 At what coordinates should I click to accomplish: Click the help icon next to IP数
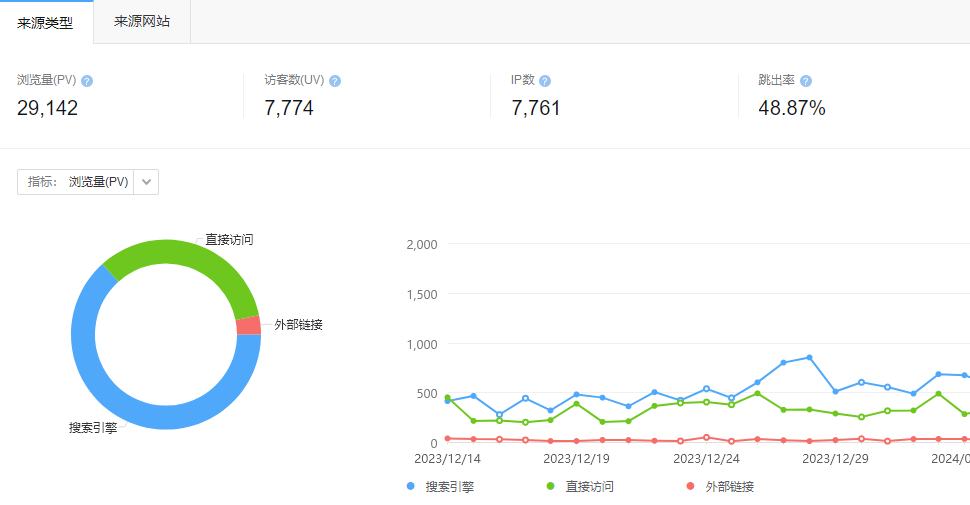coord(545,81)
